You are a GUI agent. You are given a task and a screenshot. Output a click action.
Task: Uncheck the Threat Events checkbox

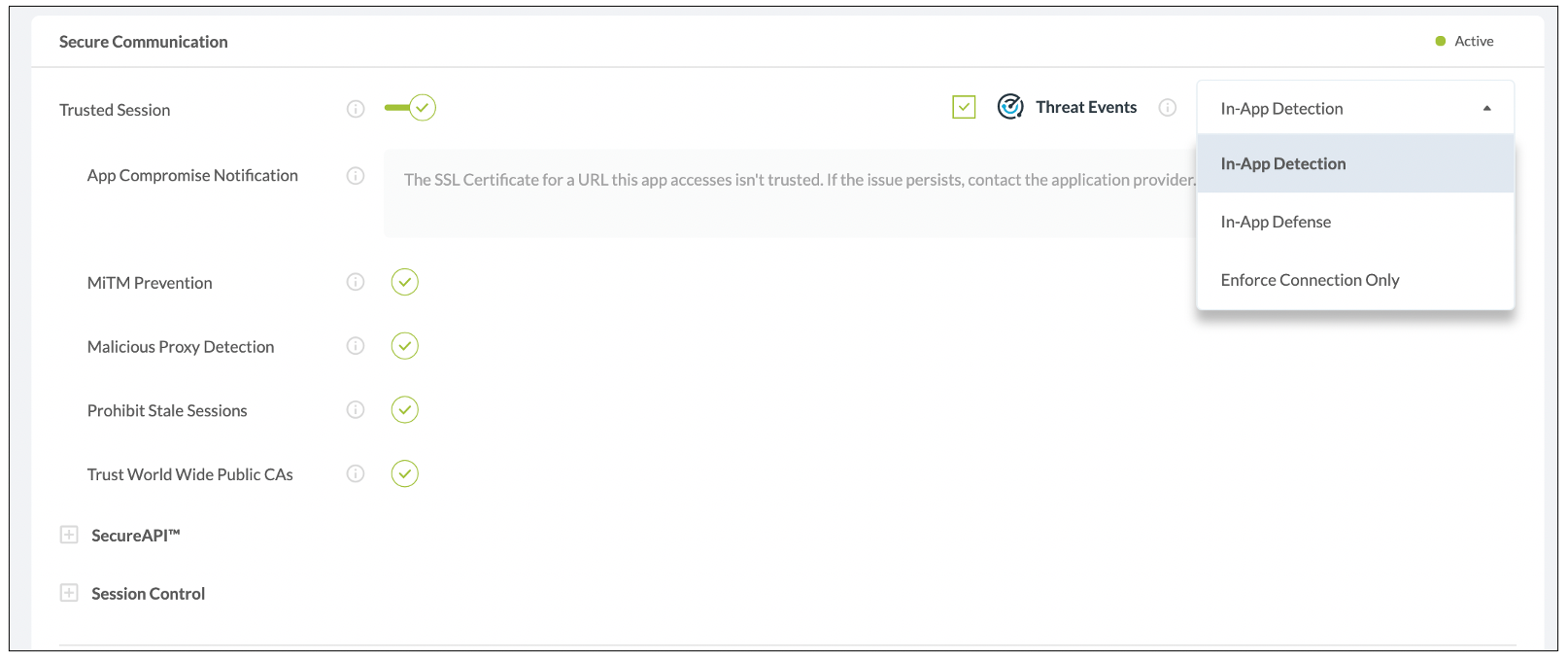point(964,107)
